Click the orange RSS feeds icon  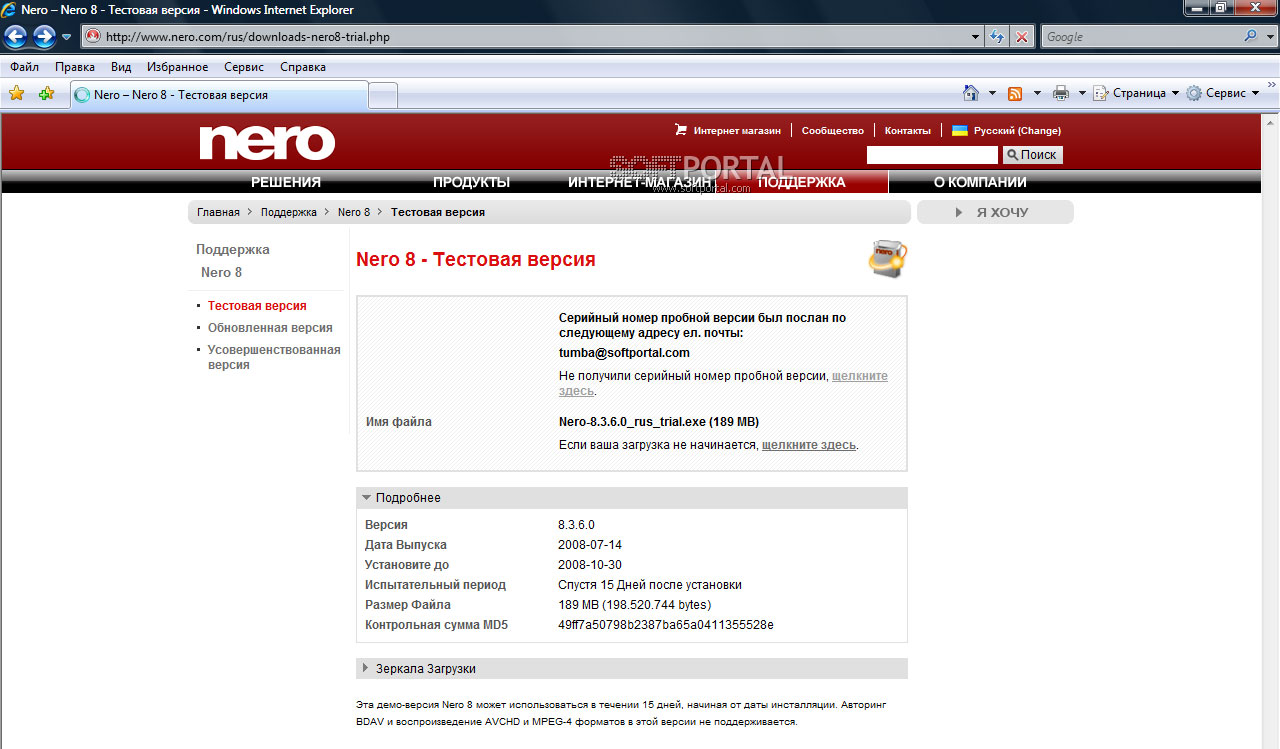pyautogui.click(x=1015, y=93)
